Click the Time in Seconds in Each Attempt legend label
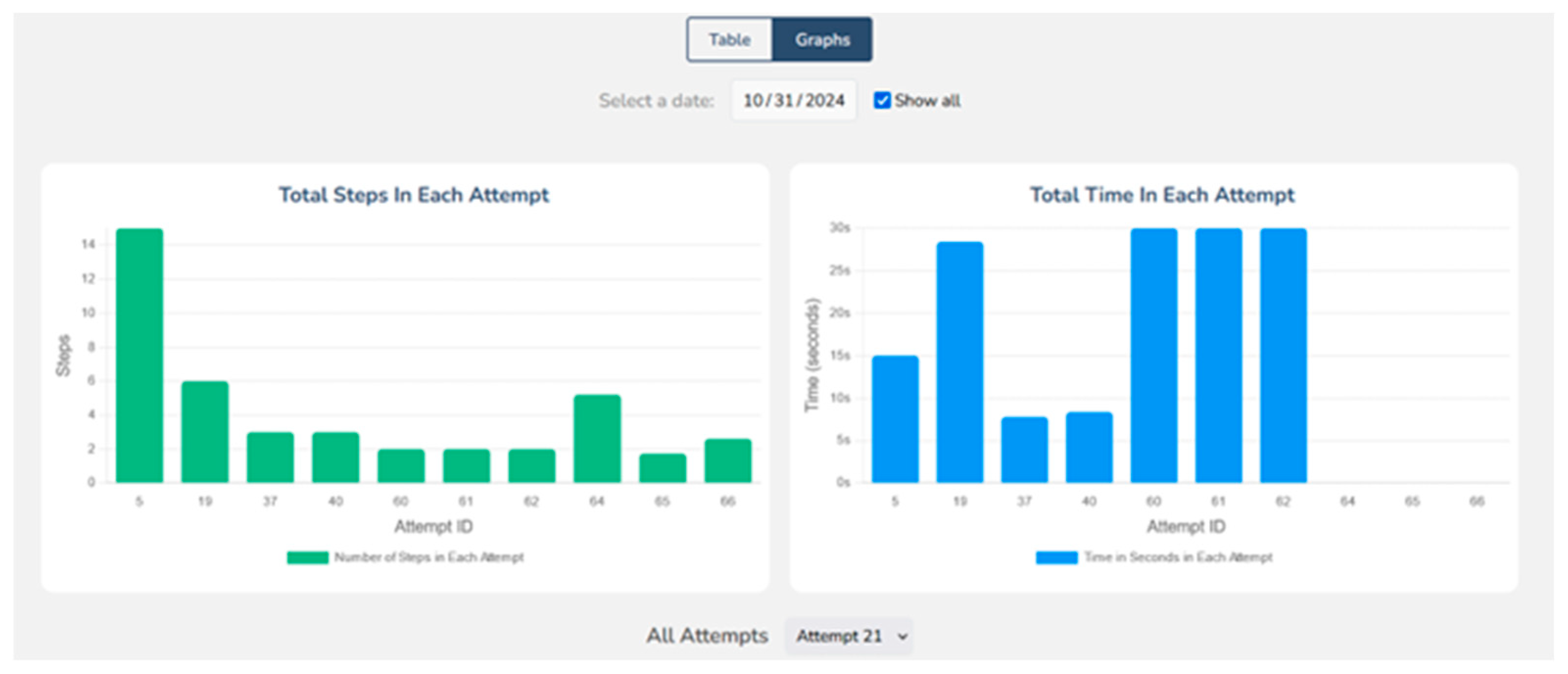The image size is (1568, 674). [1178, 557]
